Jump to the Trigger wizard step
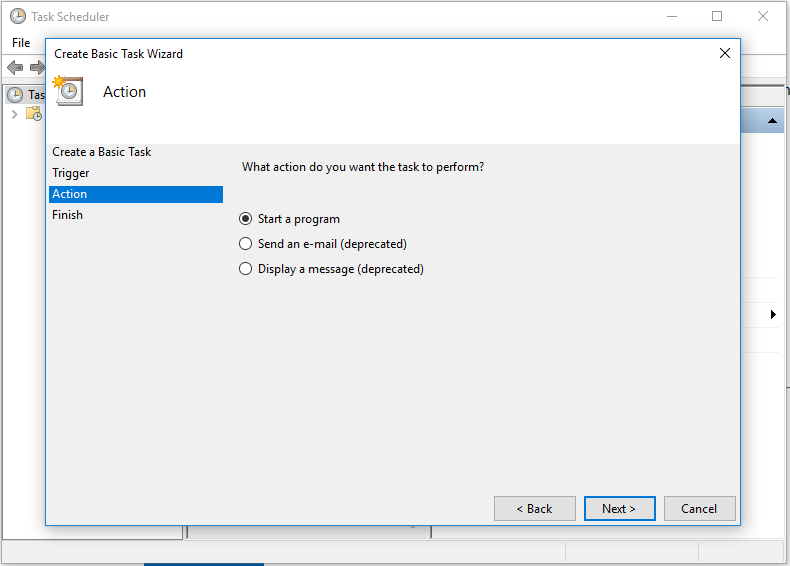The image size is (790, 566). click(x=71, y=173)
